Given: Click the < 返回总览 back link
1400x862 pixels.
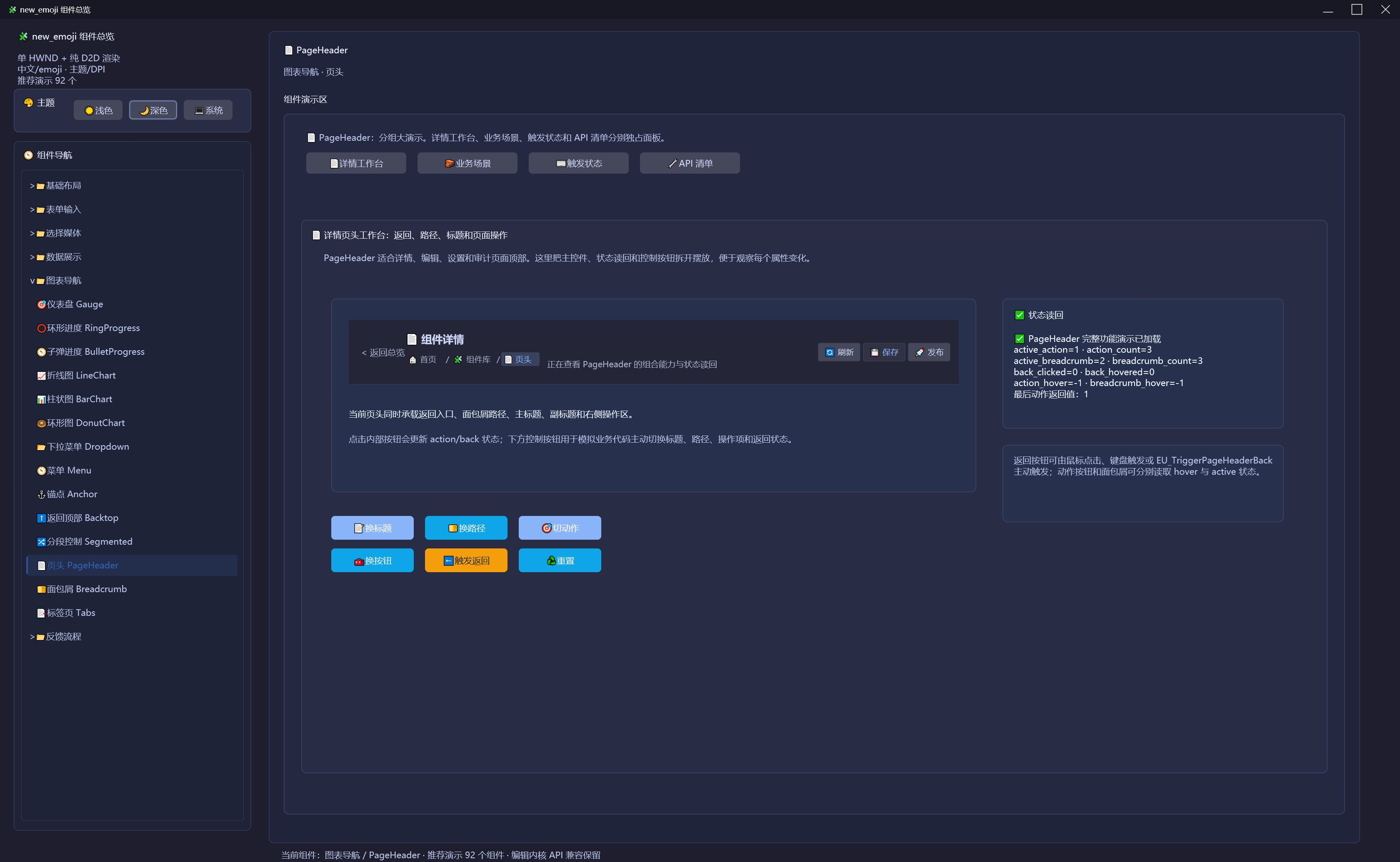Looking at the screenshot, I should 382,353.
